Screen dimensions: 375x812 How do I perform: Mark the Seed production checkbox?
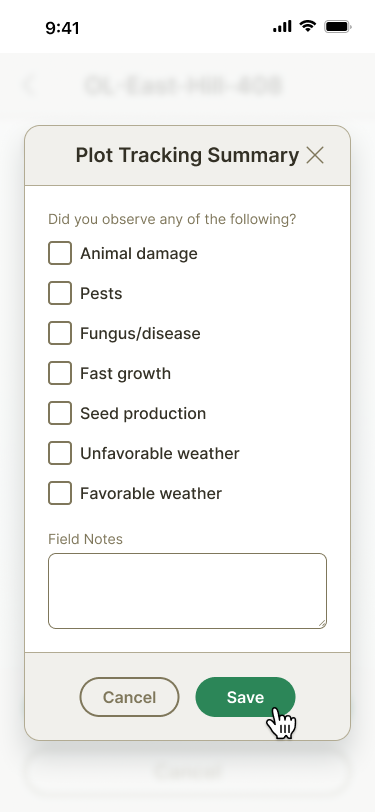tap(60, 413)
